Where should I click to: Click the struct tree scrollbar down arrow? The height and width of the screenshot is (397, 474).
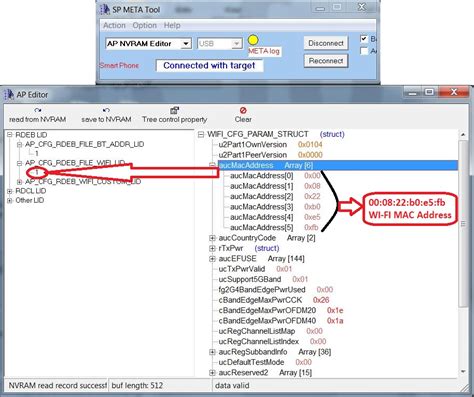[463, 372]
